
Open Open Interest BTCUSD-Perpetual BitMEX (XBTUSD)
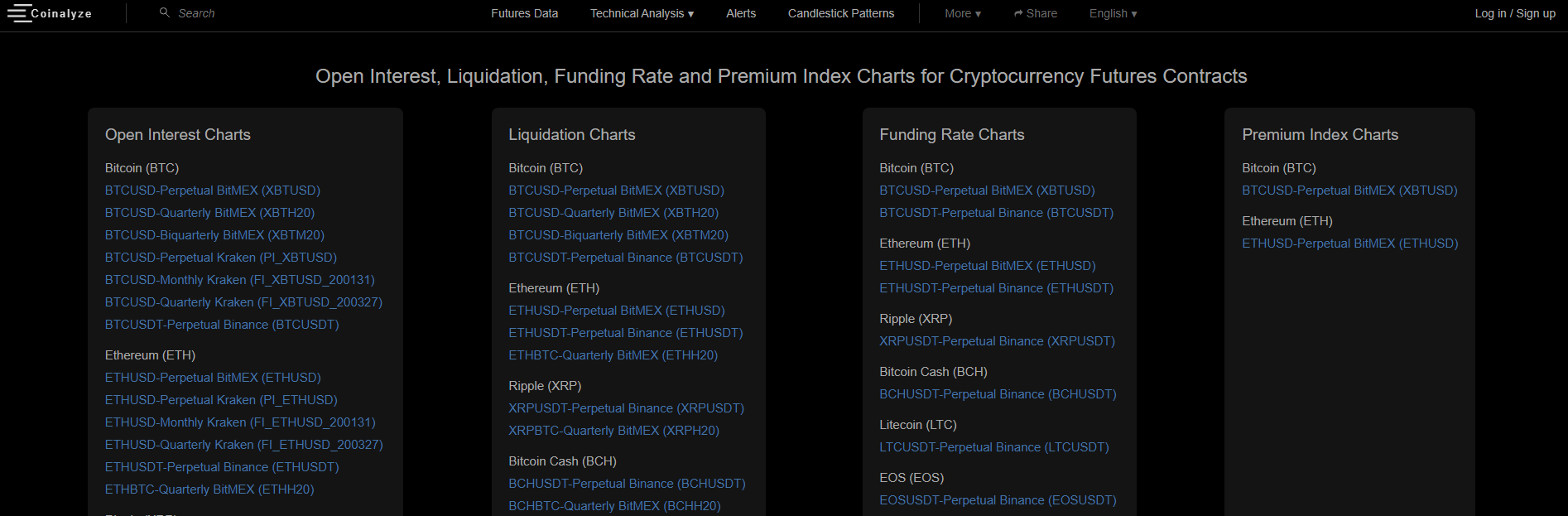[x=212, y=190]
